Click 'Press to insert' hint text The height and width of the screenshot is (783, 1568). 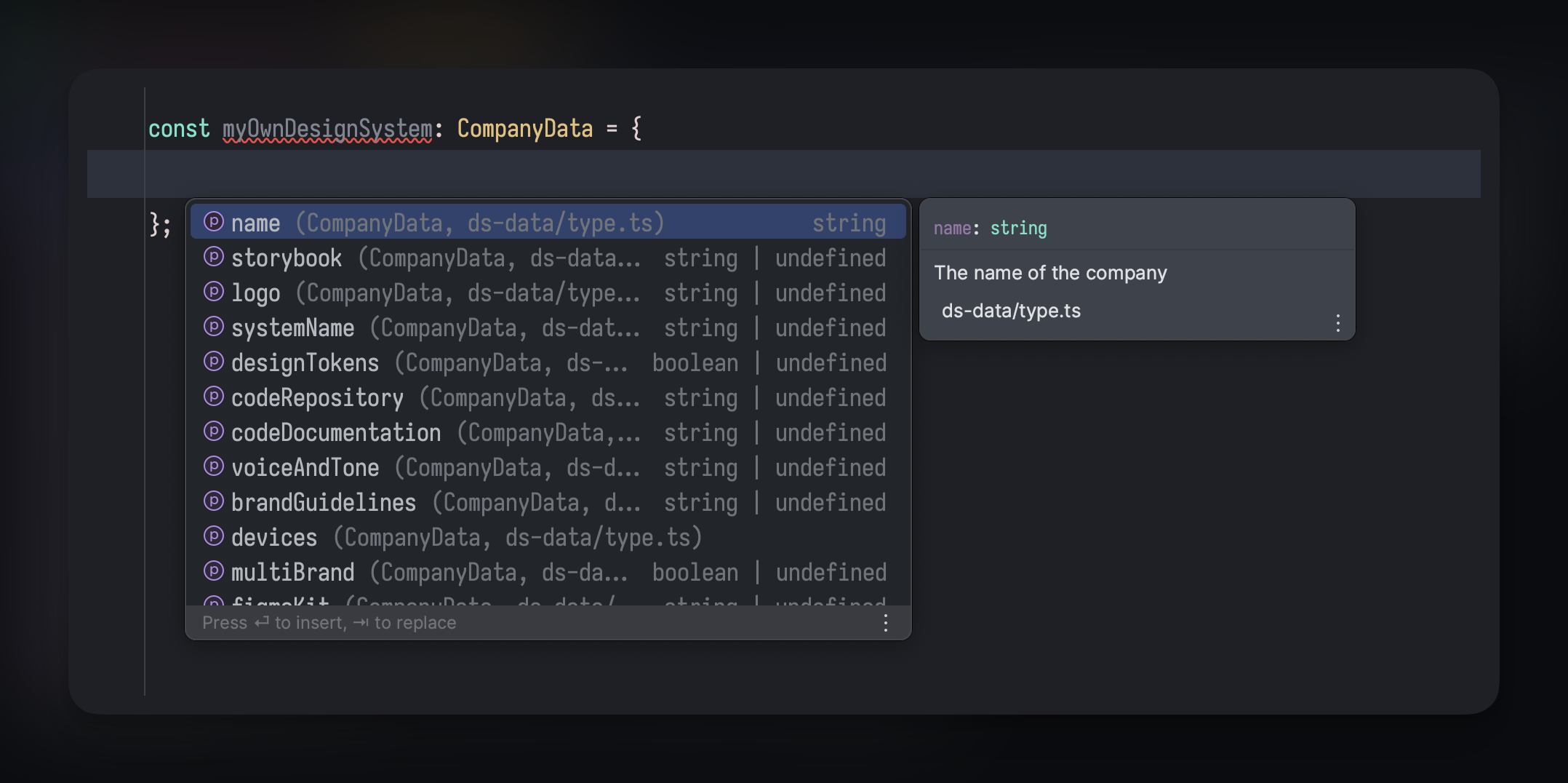[329, 623]
